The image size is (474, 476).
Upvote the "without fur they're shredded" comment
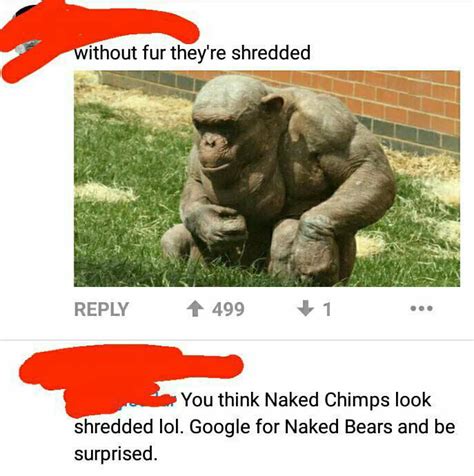[195, 309]
